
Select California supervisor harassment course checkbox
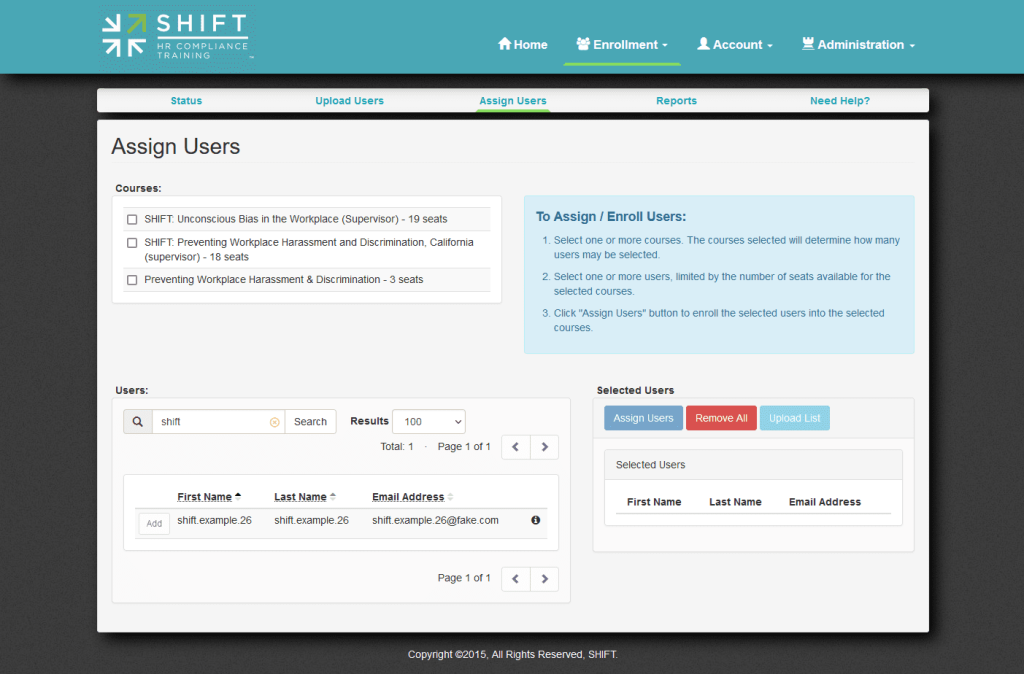[x=132, y=243]
